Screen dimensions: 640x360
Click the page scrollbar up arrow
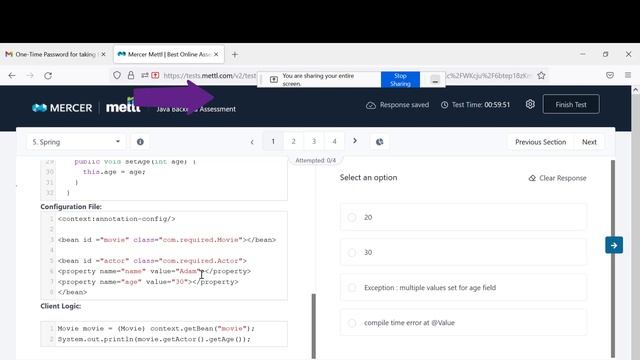(635, 91)
